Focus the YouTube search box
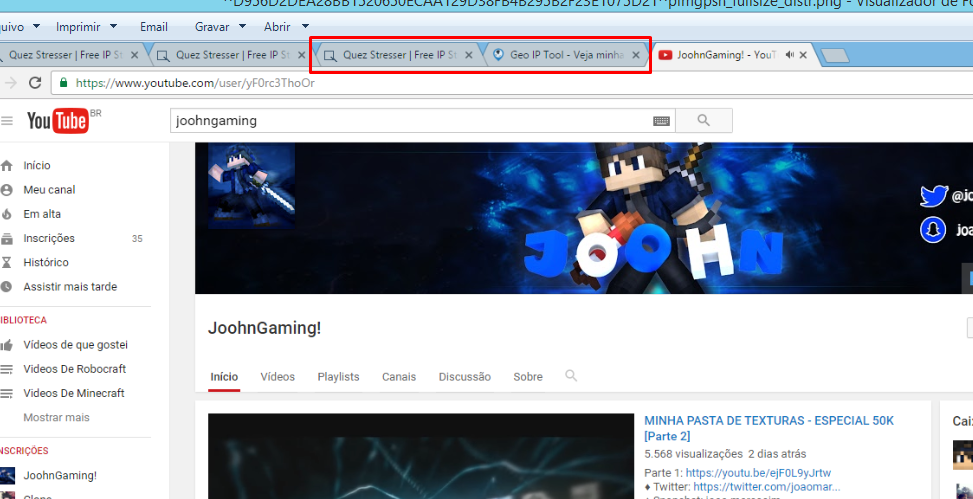Image resolution: width=973 pixels, height=499 pixels. [x=413, y=120]
